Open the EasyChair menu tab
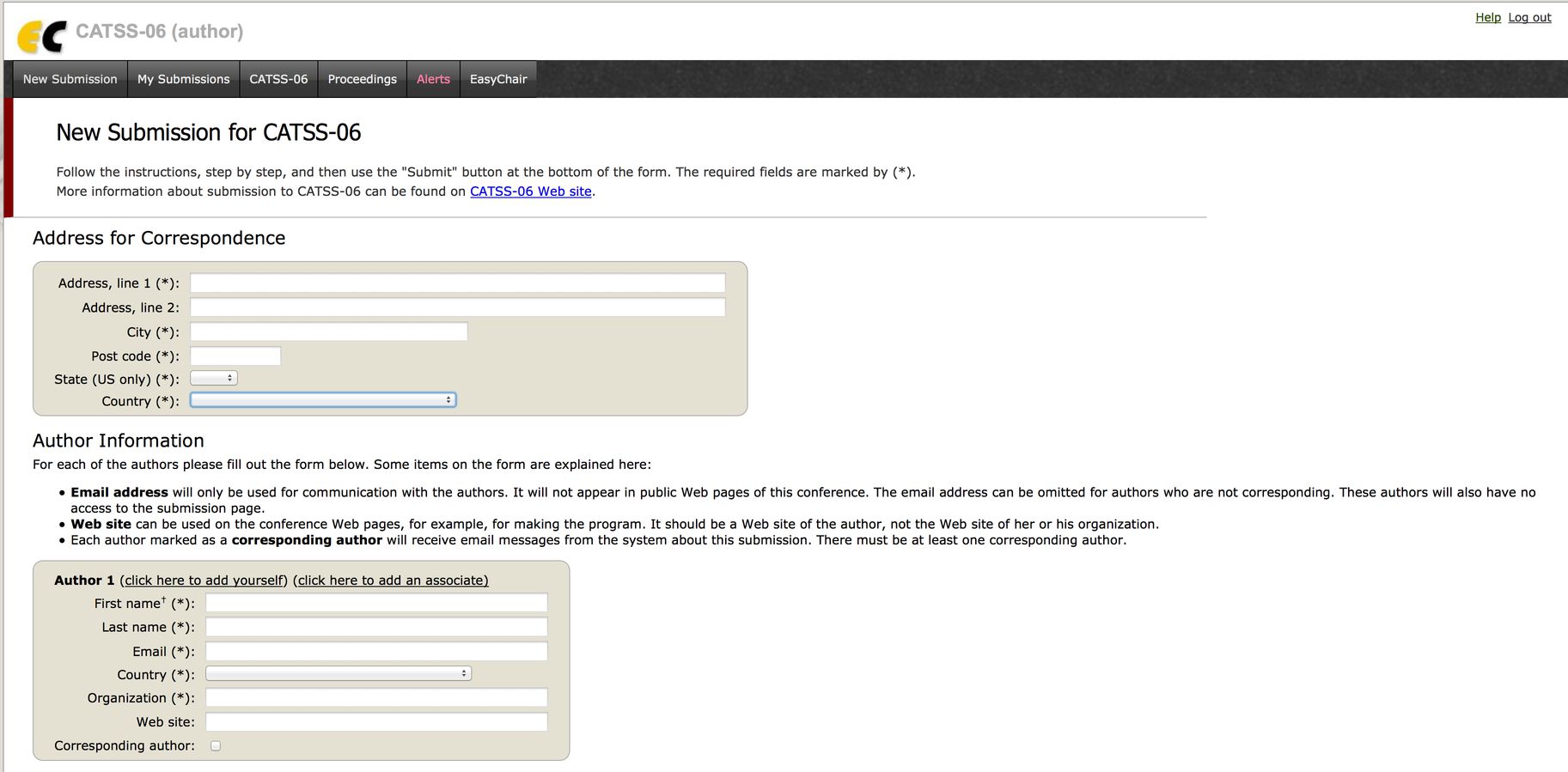The height and width of the screenshot is (772, 1568). click(x=498, y=79)
